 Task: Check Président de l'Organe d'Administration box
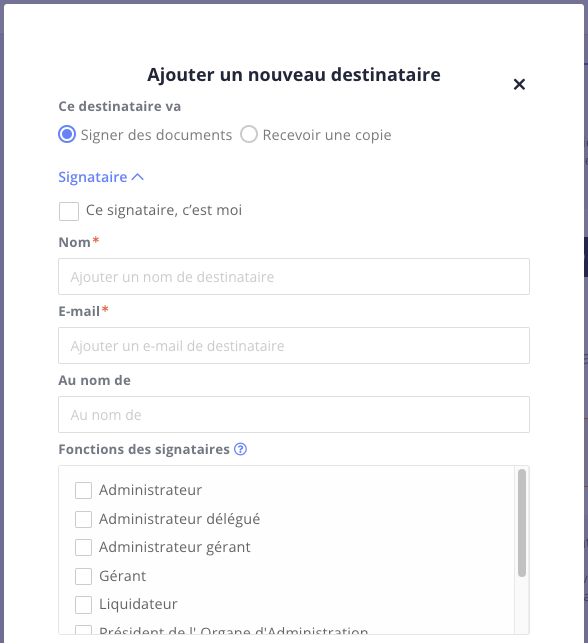tap(83, 630)
